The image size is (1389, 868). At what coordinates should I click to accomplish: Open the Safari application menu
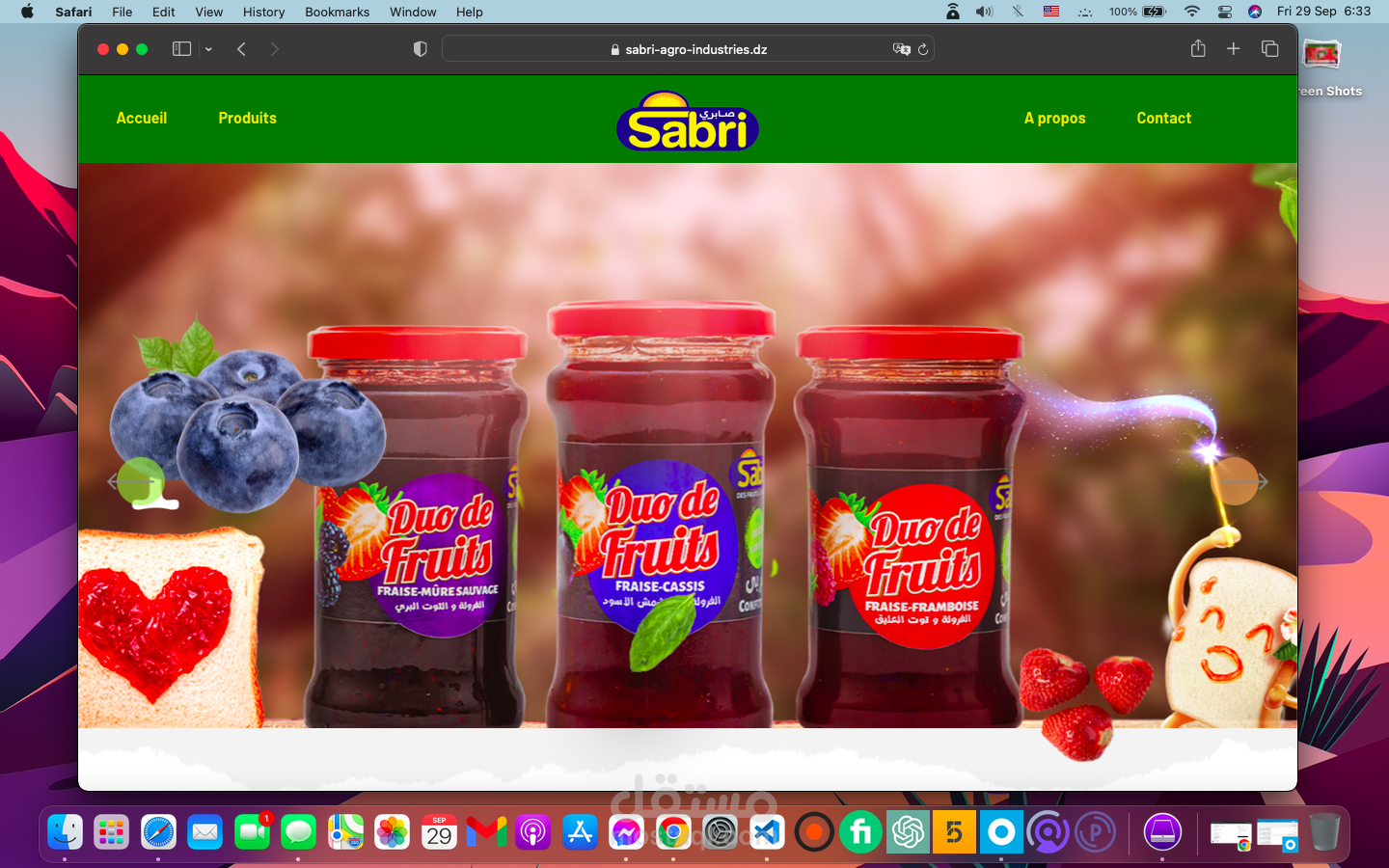(x=73, y=12)
